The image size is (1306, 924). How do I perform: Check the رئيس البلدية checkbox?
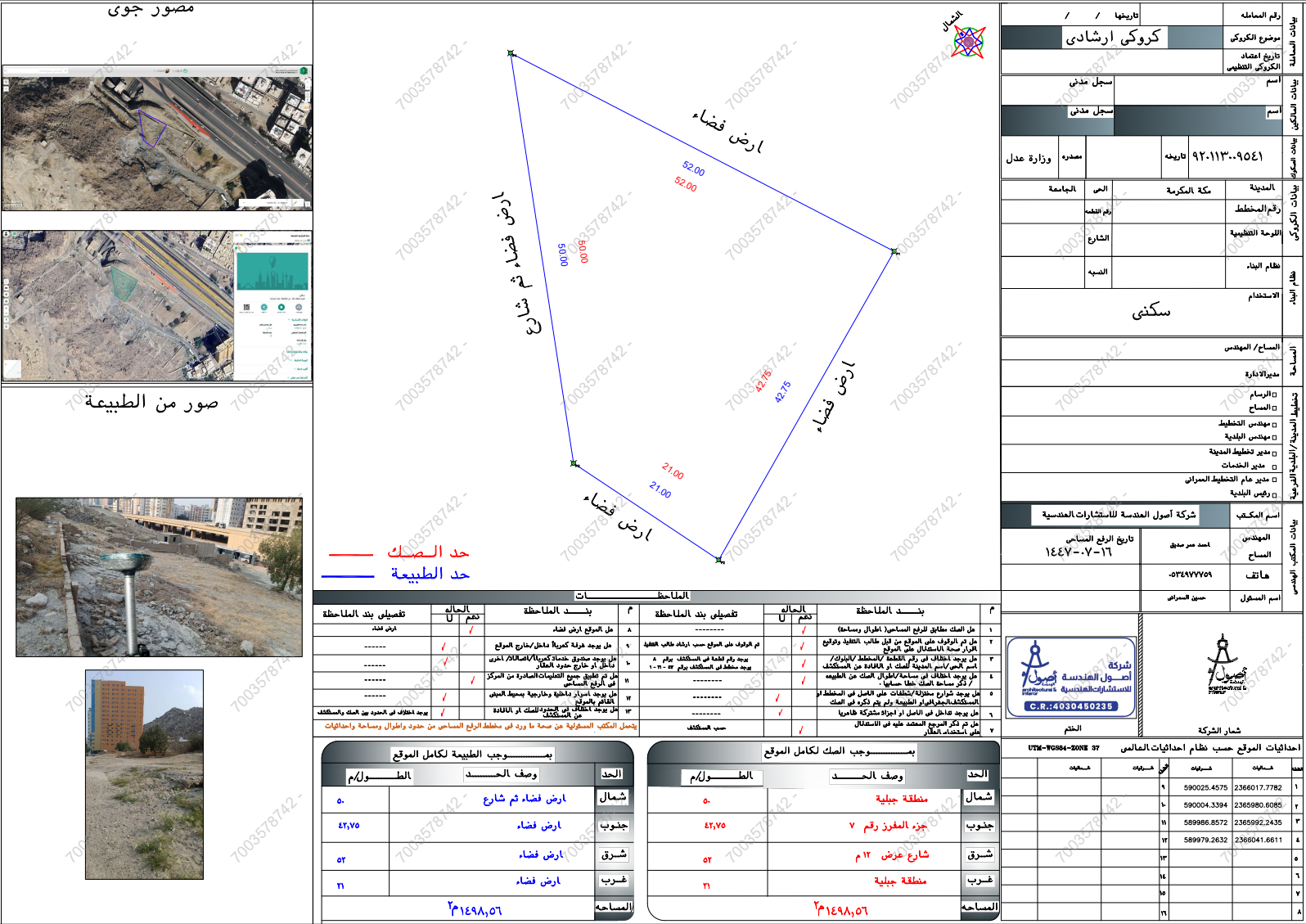click(1274, 494)
